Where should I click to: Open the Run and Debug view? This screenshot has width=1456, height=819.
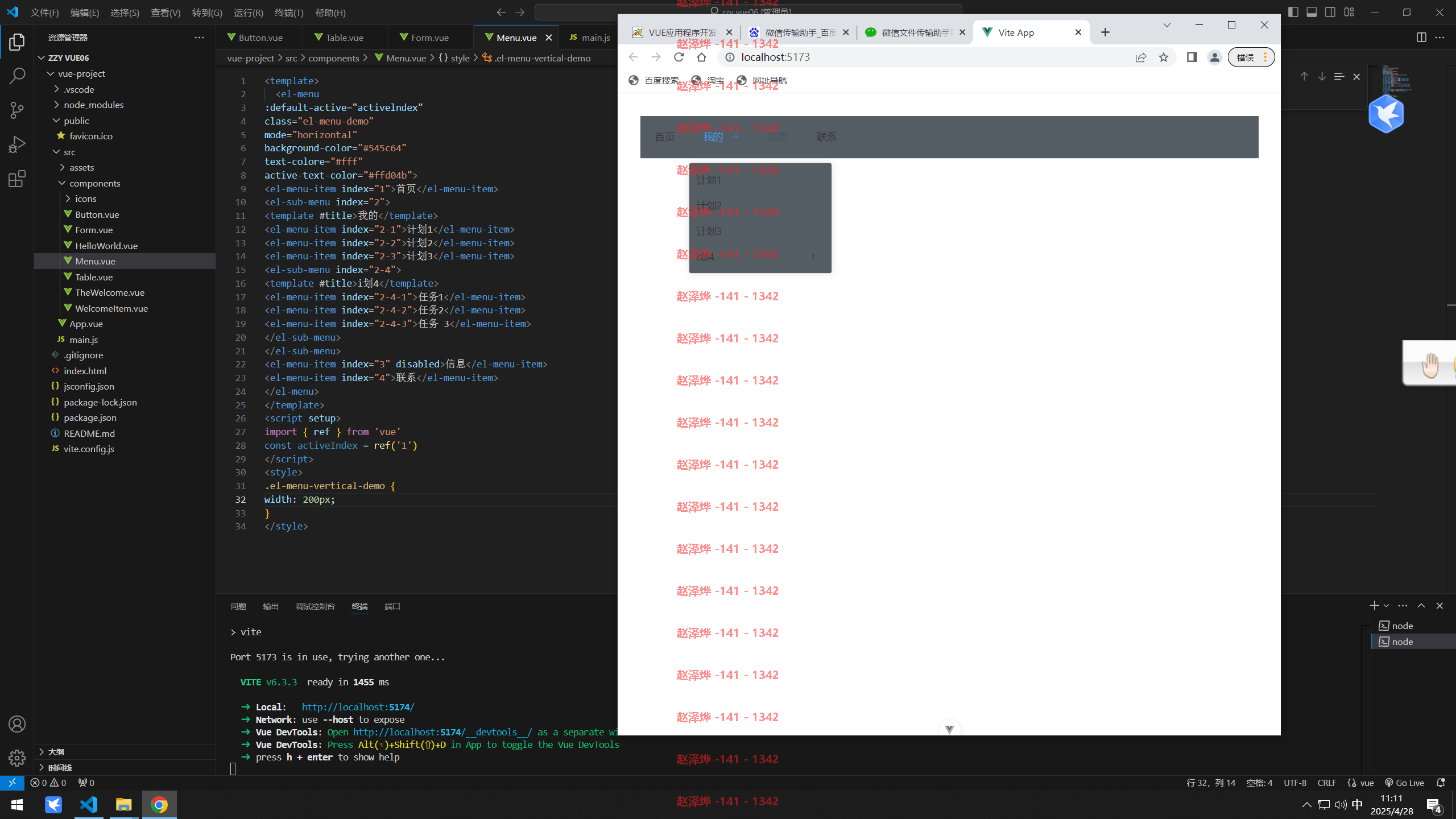pyautogui.click(x=17, y=144)
